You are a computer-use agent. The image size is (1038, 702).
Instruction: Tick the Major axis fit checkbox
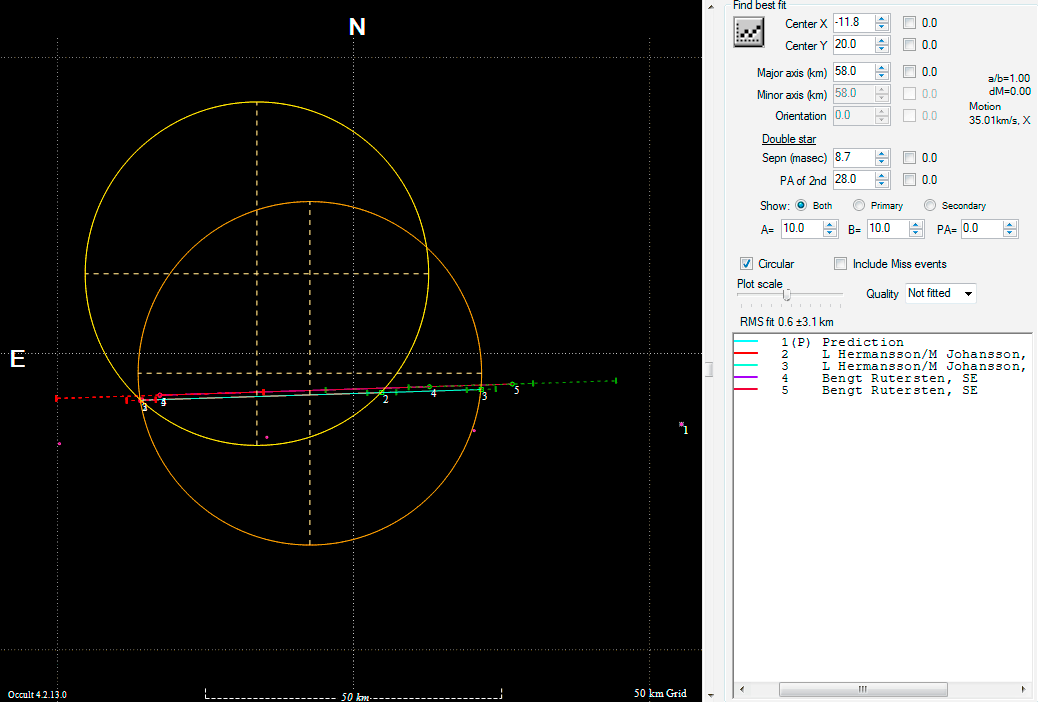909,72
